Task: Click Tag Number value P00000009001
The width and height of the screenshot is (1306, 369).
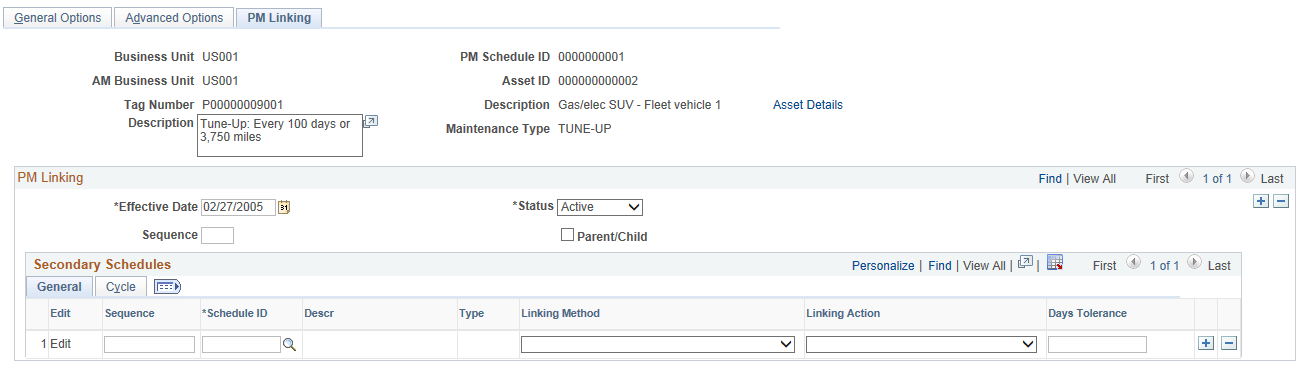Action: 242,105
